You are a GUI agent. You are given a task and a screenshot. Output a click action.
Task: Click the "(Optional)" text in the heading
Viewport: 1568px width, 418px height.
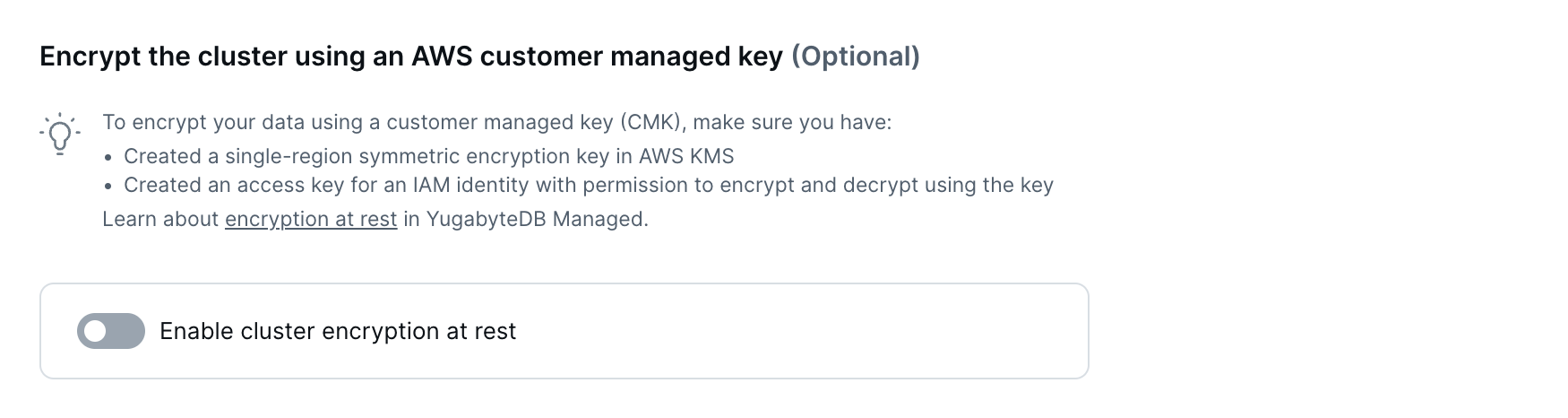tap(855, 57)
